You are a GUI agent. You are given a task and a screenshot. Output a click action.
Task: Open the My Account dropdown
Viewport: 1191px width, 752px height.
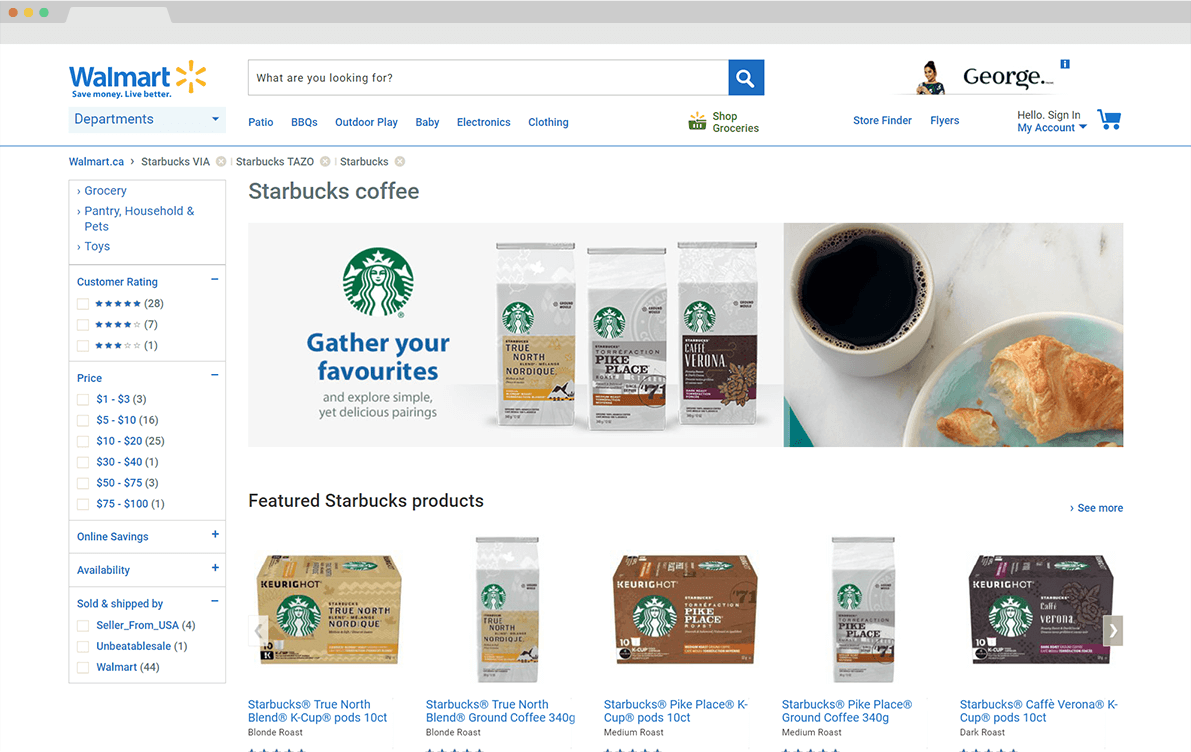click(x=1051, y=128)
